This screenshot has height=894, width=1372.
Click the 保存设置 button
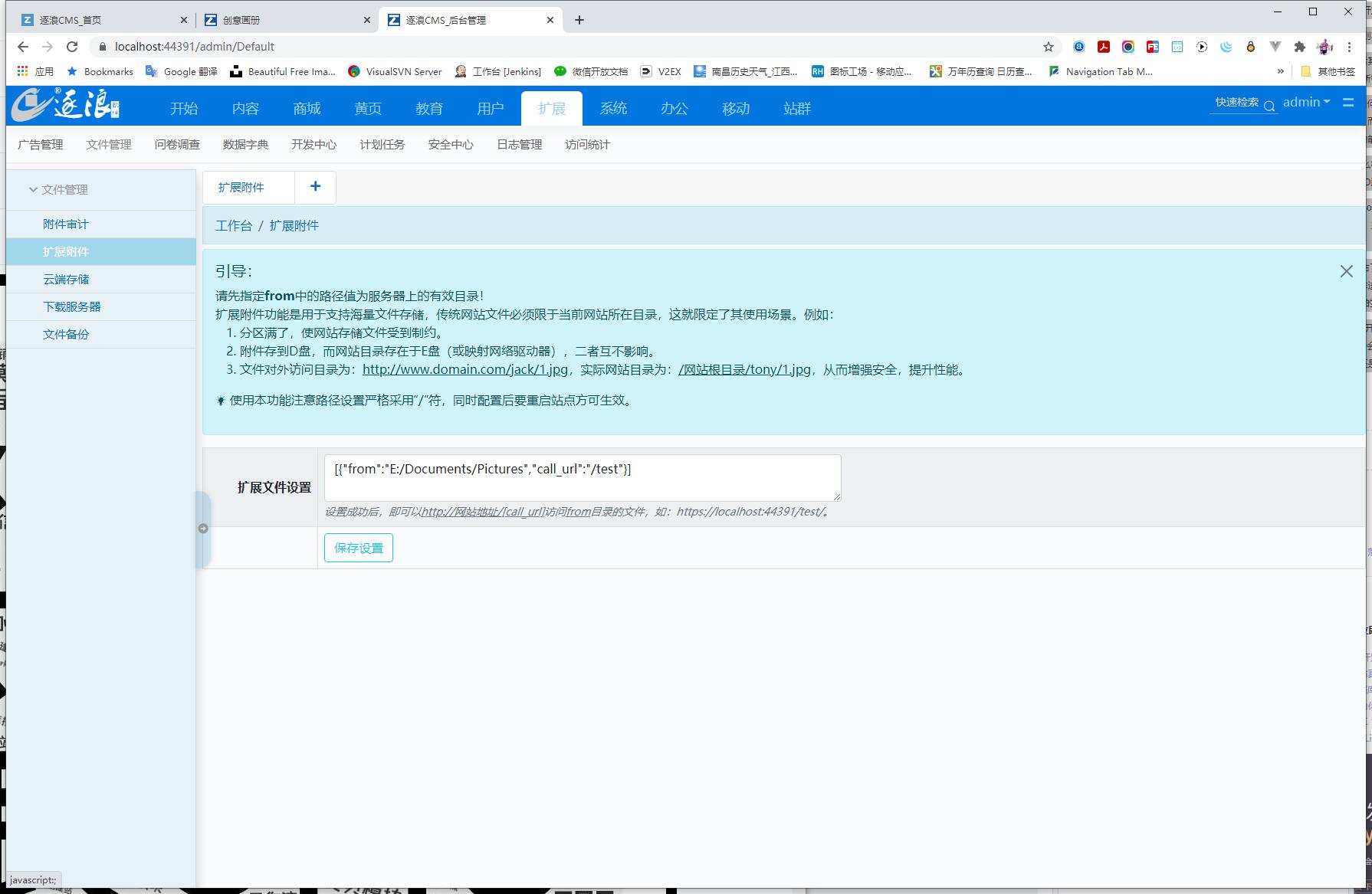(x=358, y=547)
